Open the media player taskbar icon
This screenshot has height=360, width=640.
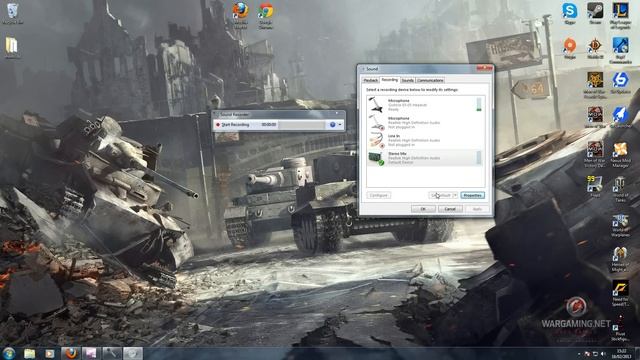click(x=49, y=353)
